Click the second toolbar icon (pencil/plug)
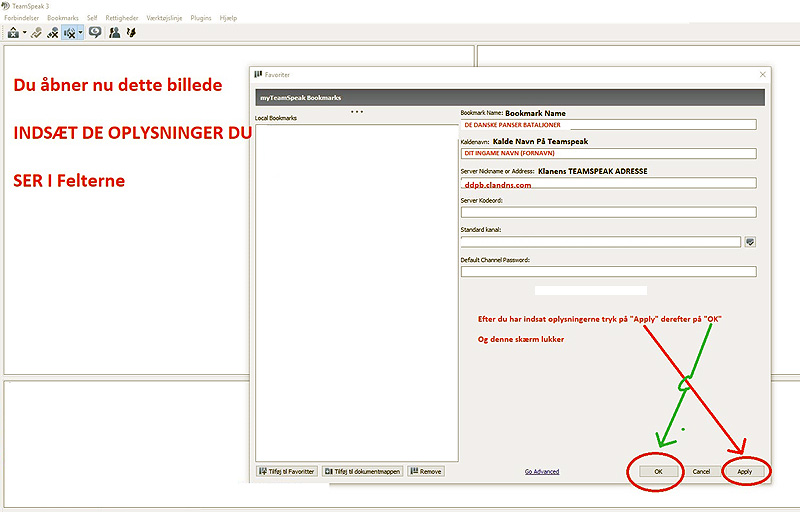 coord(36,32)
